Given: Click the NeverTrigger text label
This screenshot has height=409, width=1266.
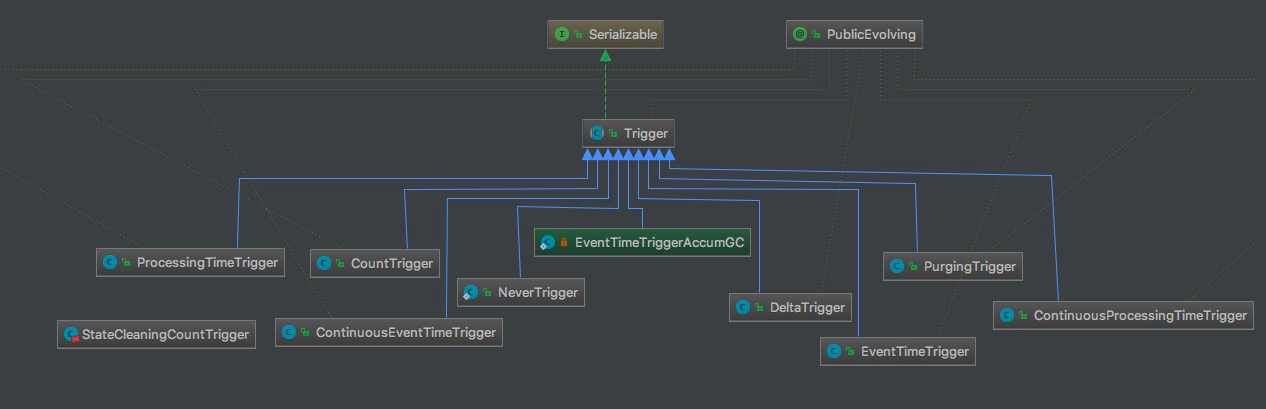Looking at the screenshot, I should click(x=537, y=292).
